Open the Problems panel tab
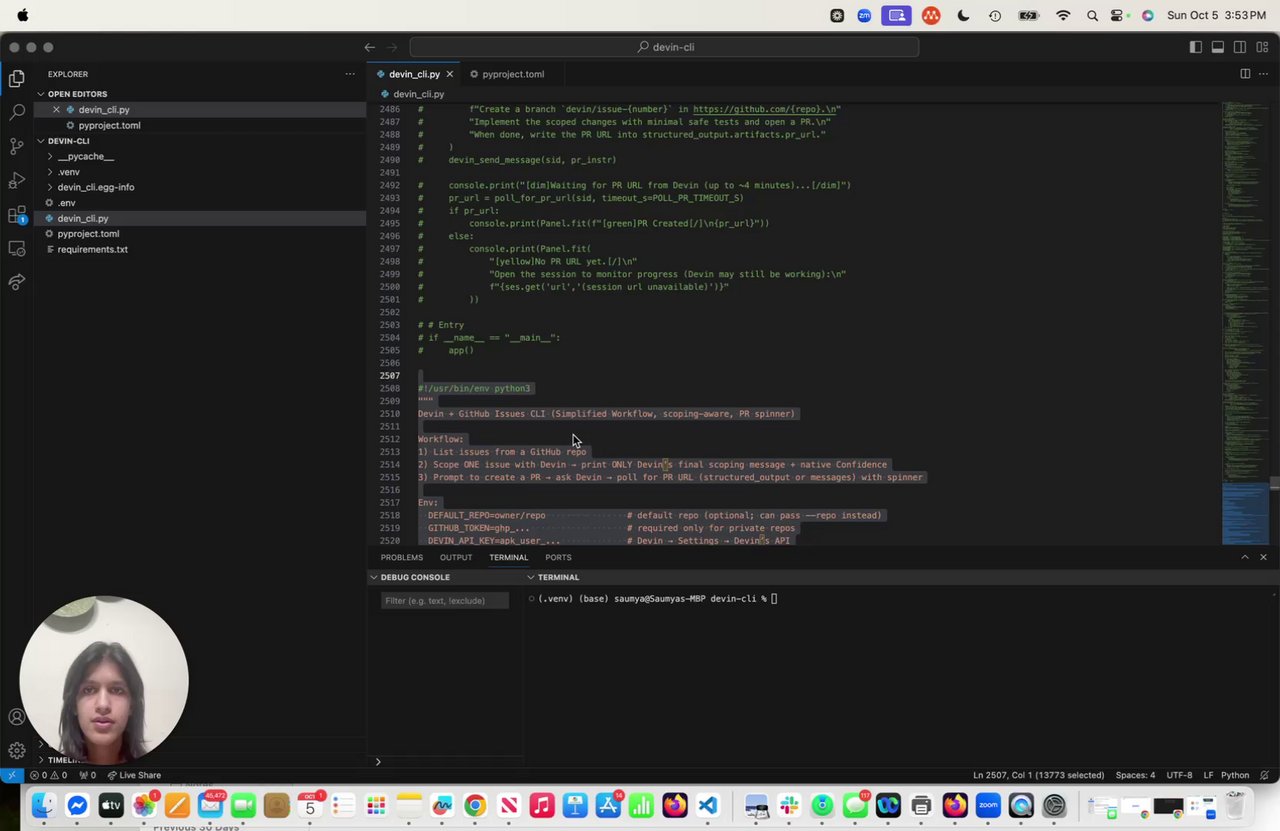The width and height of the screenshot is (1280, 831). pos(401,557)
